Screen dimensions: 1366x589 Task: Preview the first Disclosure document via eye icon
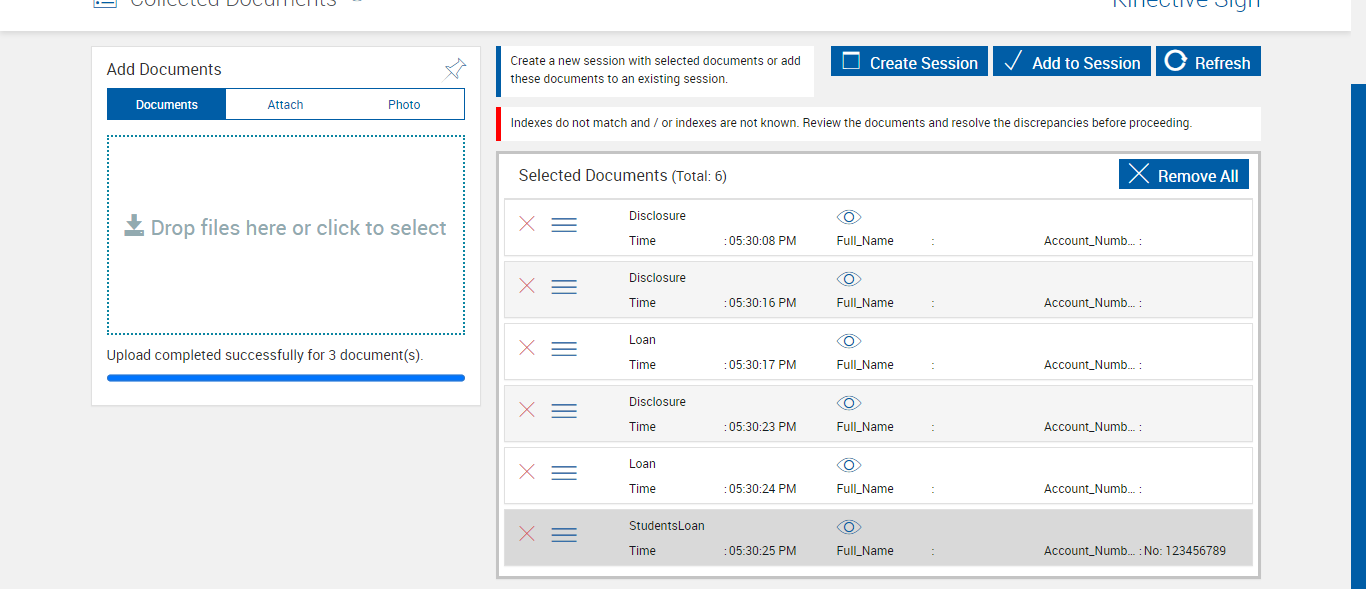coord(849,217)
